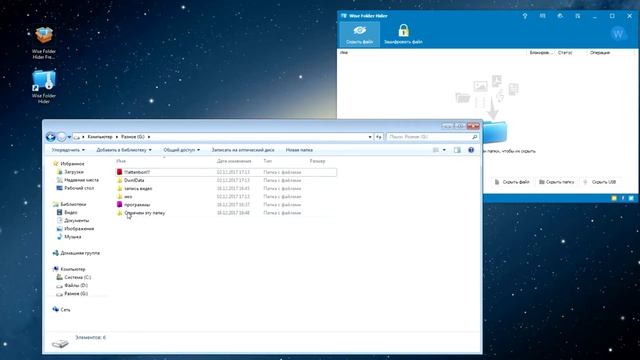Select the 'программы' folder with purple icon
Image resolution: width=640 pixels, height=360 pixels.
[x=137, y=205]
